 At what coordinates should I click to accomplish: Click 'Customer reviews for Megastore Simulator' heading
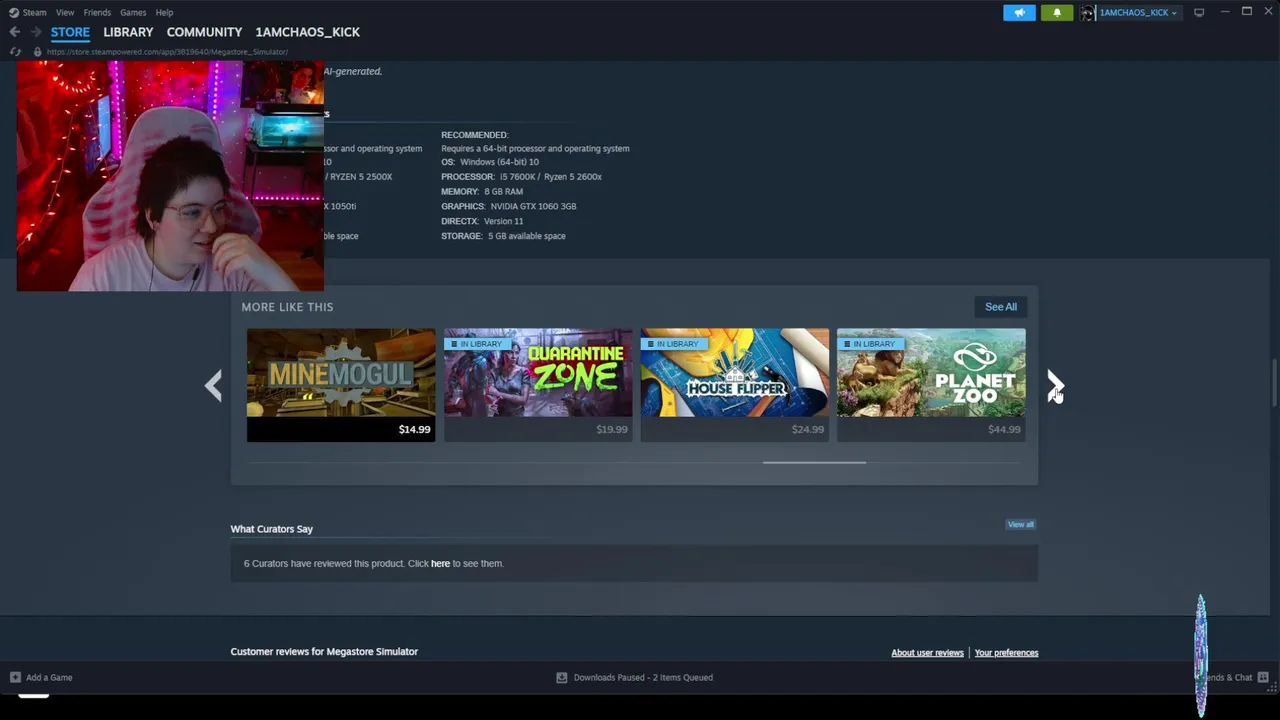click(x=324, y=652)
